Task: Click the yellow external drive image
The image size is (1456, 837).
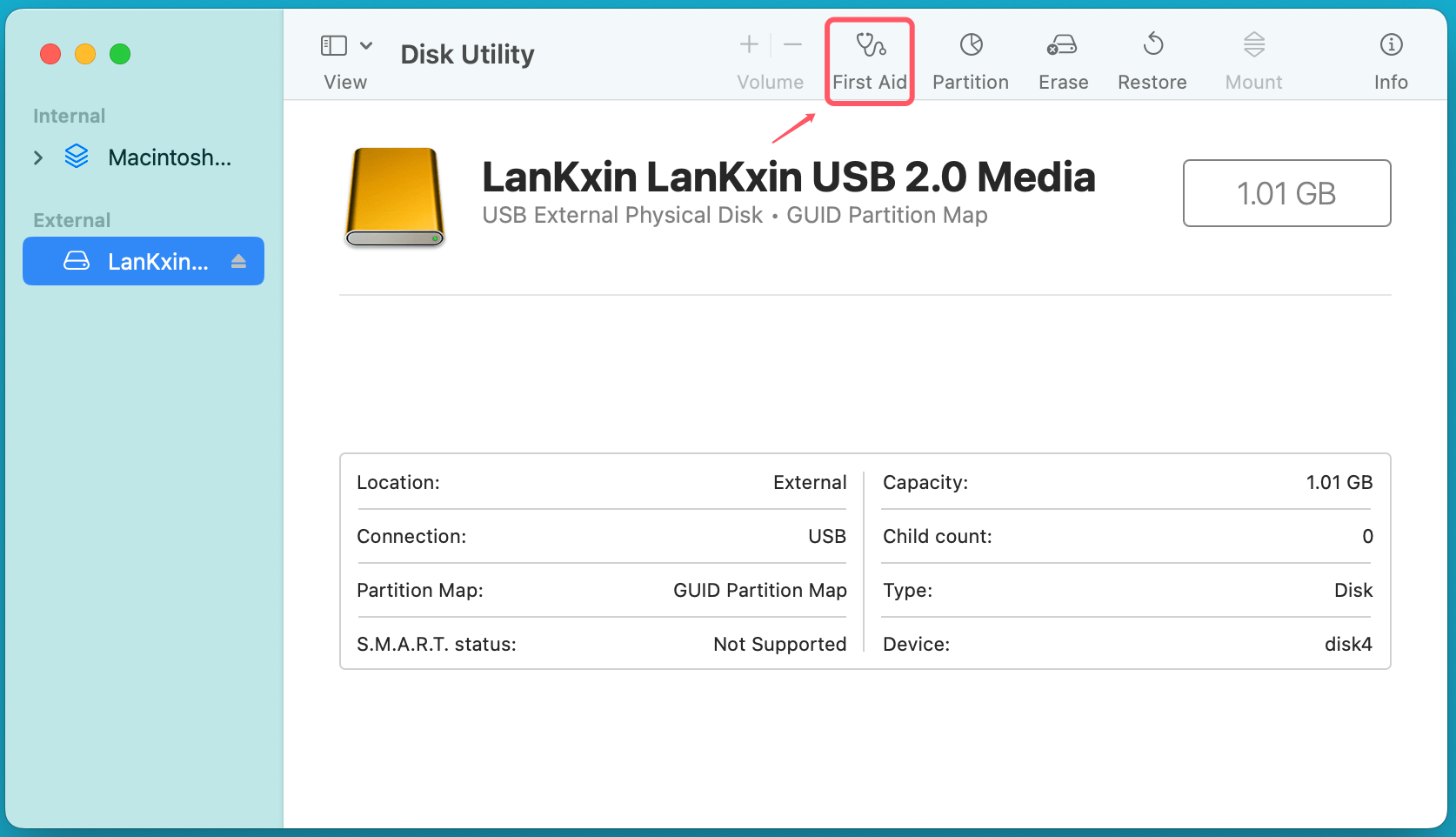Action: pyautogui.click(x=395, y=197)
